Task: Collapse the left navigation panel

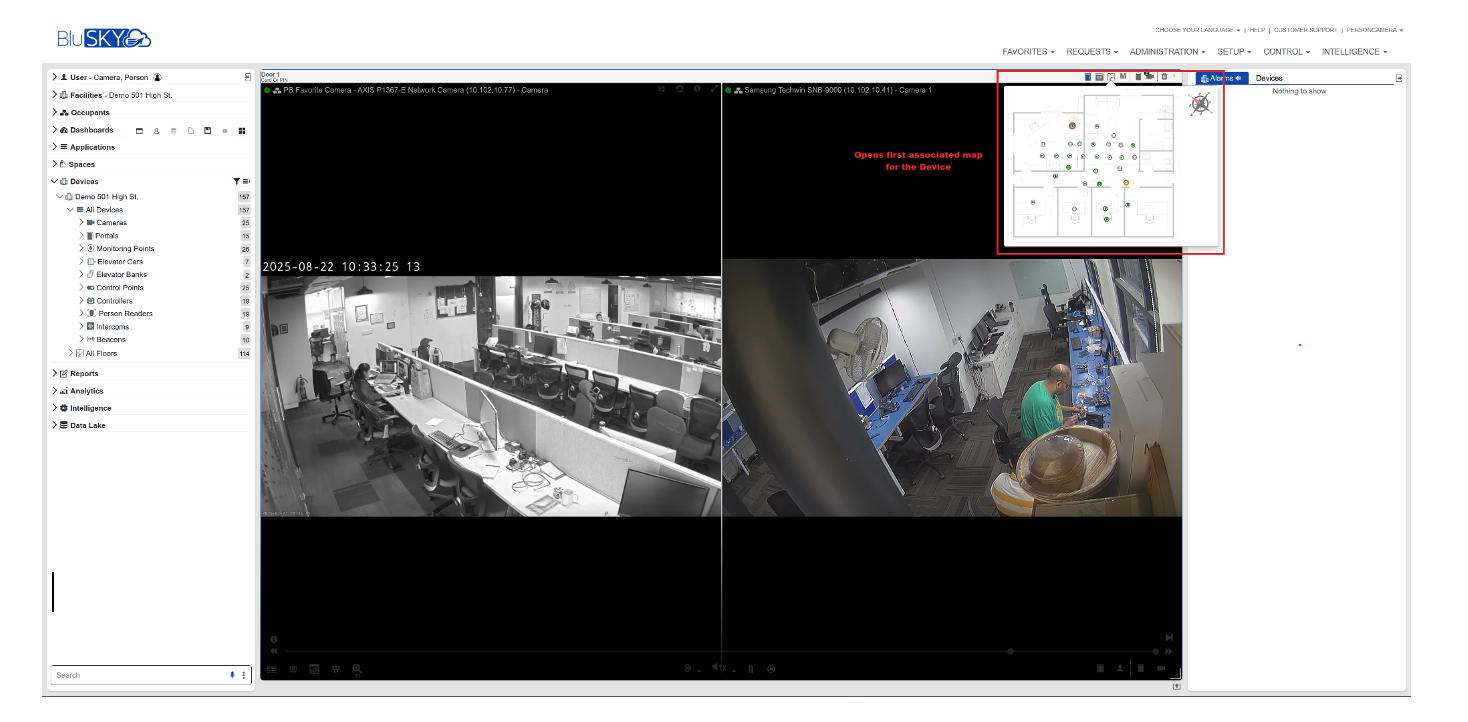Action: coord(247,77)
